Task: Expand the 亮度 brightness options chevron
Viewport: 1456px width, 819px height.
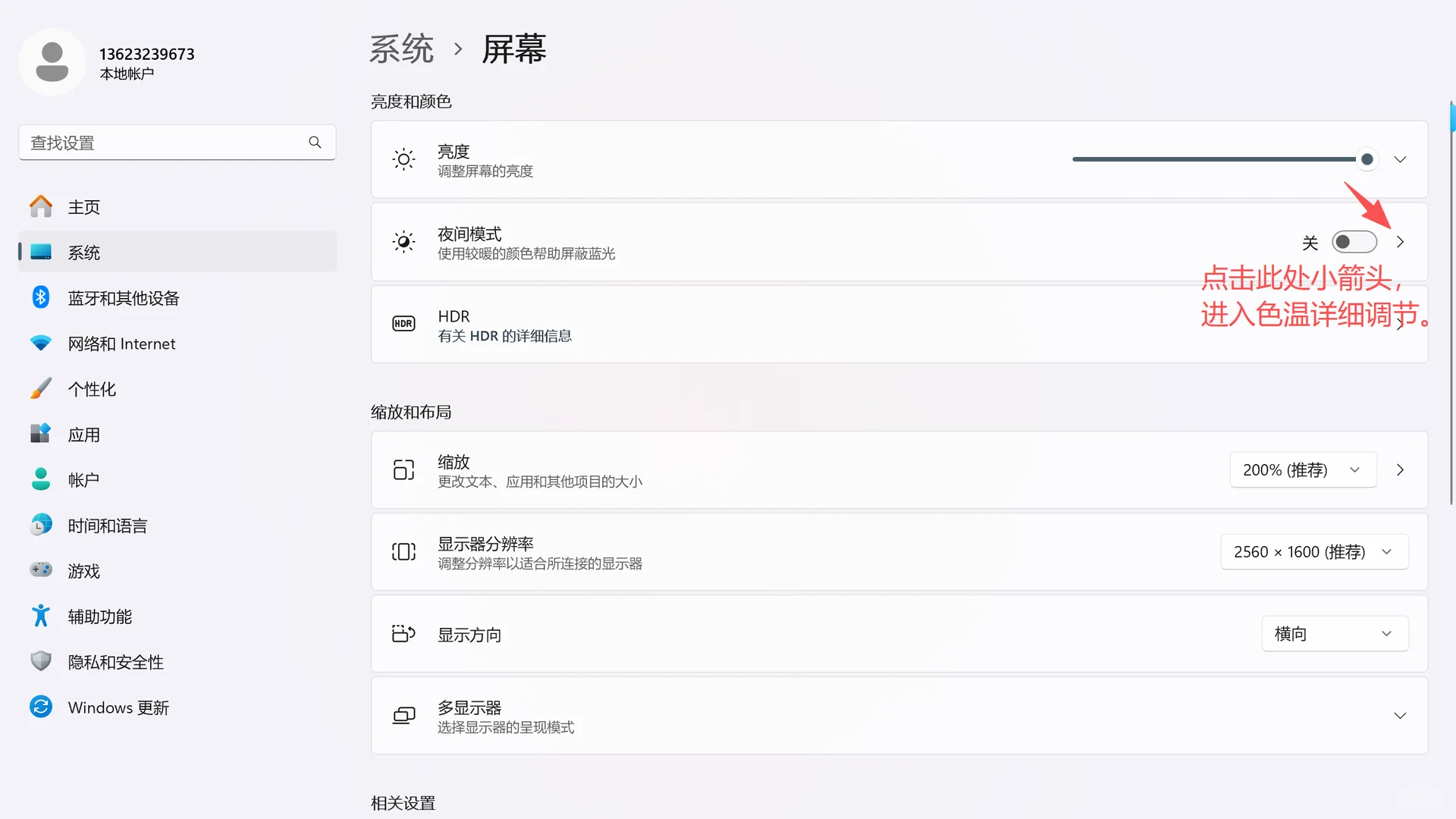Action: [1400, 159]
